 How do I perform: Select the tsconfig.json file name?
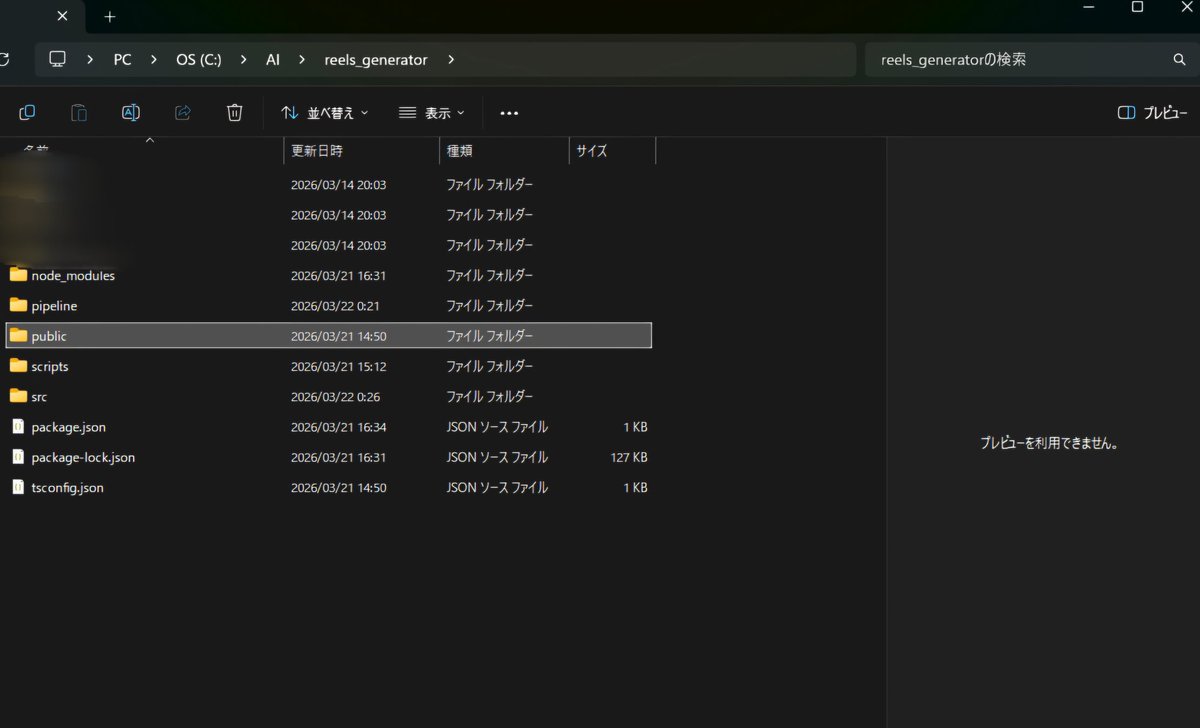(67, 488)
